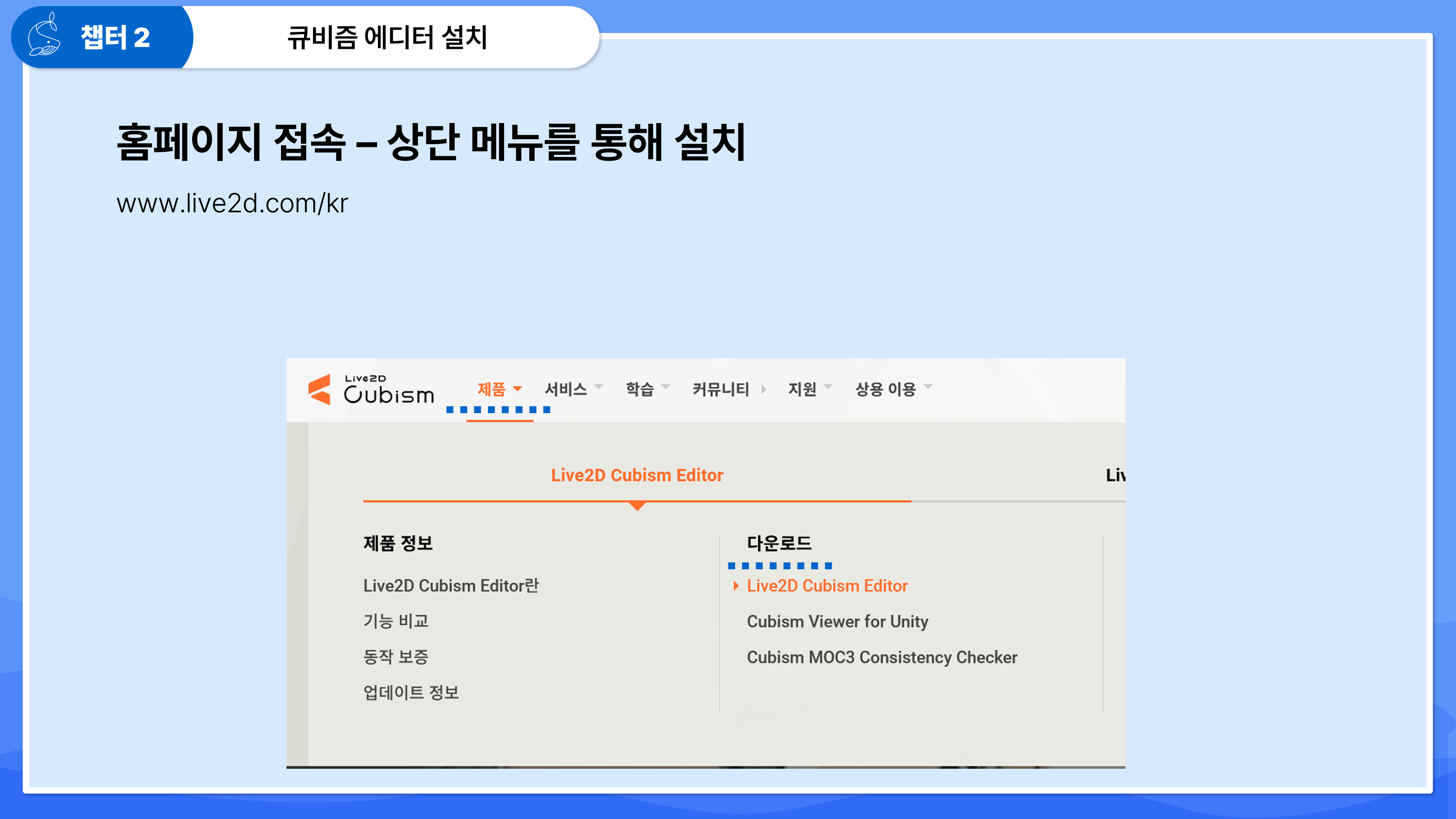Open the 동작 보증 link
This screenshot has width=1456, height=819.
[396, 657]
